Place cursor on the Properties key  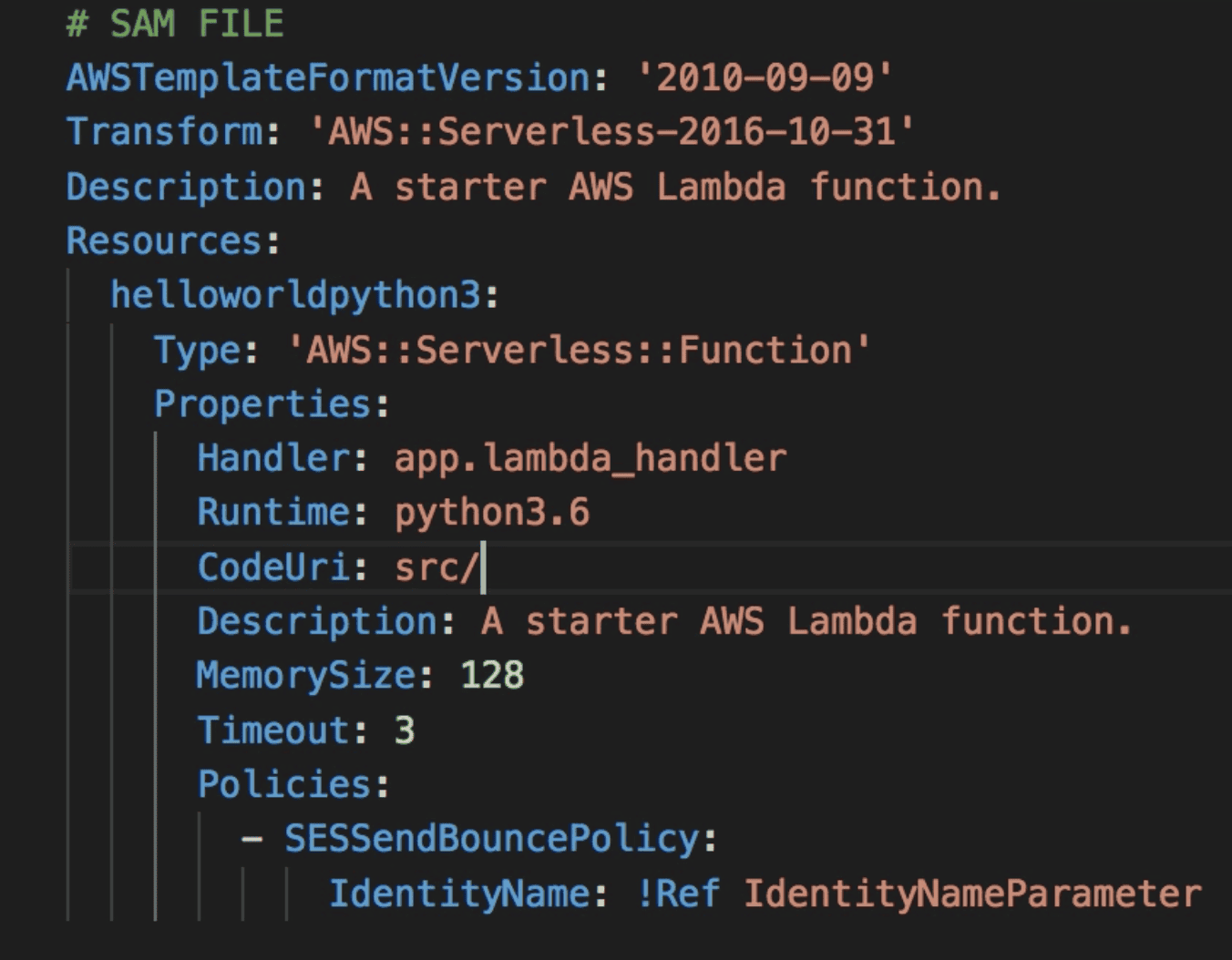262,403
